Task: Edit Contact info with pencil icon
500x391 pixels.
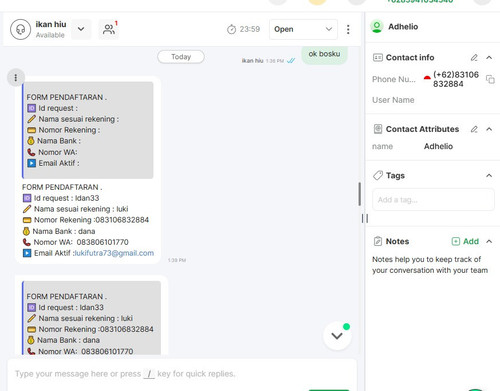Action: coord(474,58)
